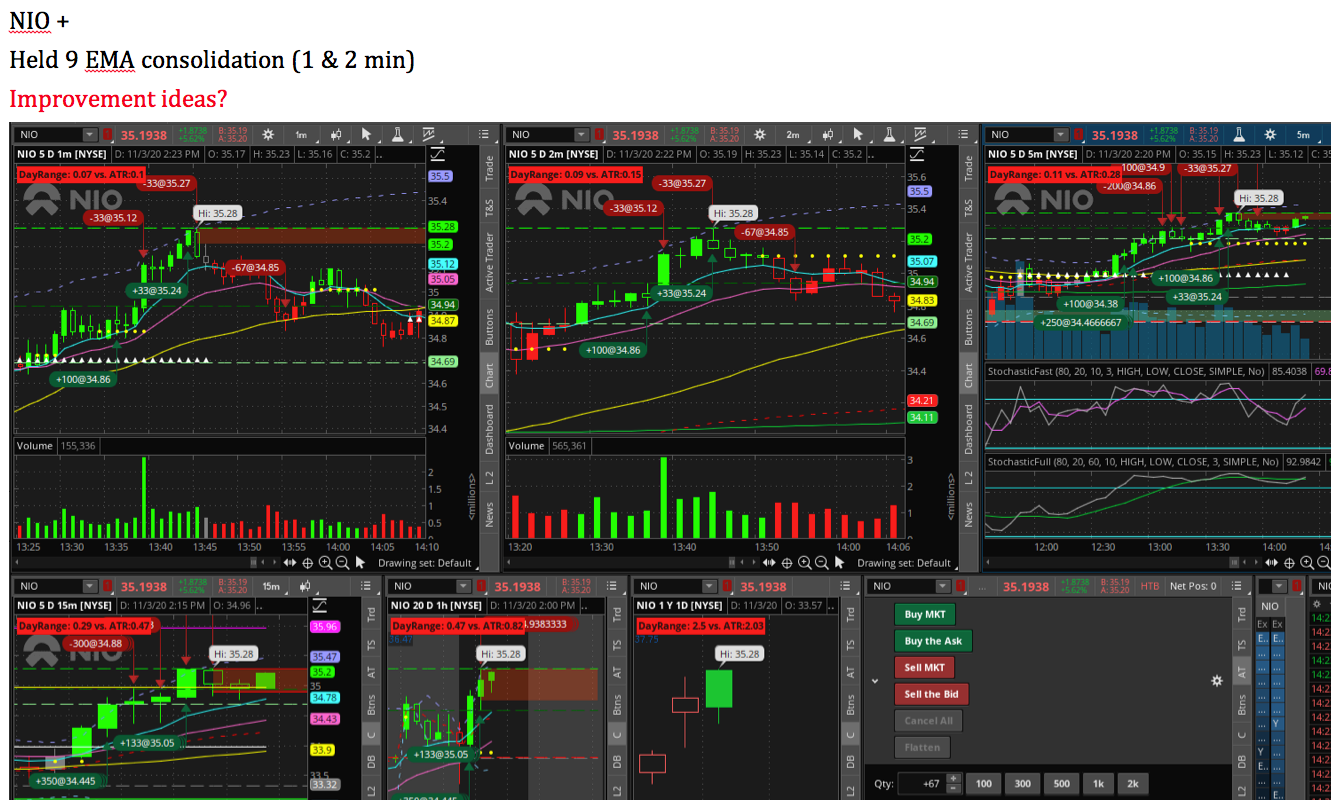Set quantity with the 2k preset button
The height and width of the screenshot is (800, 1331).
1132,784
